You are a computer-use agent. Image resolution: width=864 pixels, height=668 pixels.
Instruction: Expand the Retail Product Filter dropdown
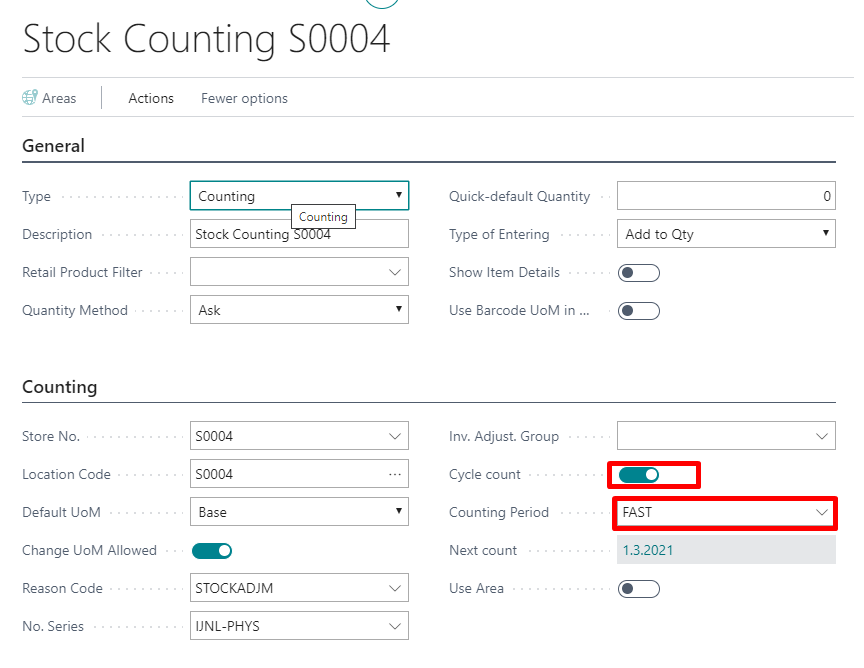[395, 272]
